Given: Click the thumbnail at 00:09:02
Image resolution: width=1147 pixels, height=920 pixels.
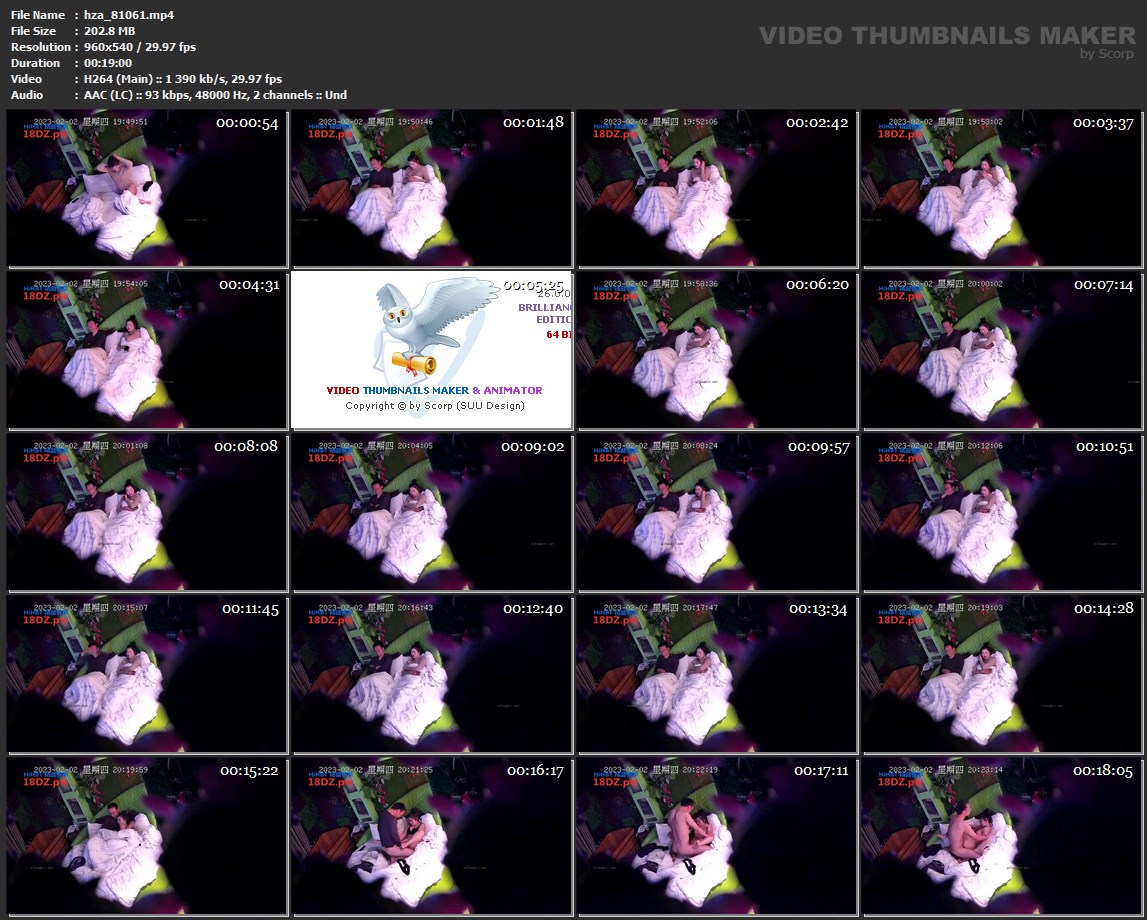Looking at the screenshot, I should tap(431, 513).
